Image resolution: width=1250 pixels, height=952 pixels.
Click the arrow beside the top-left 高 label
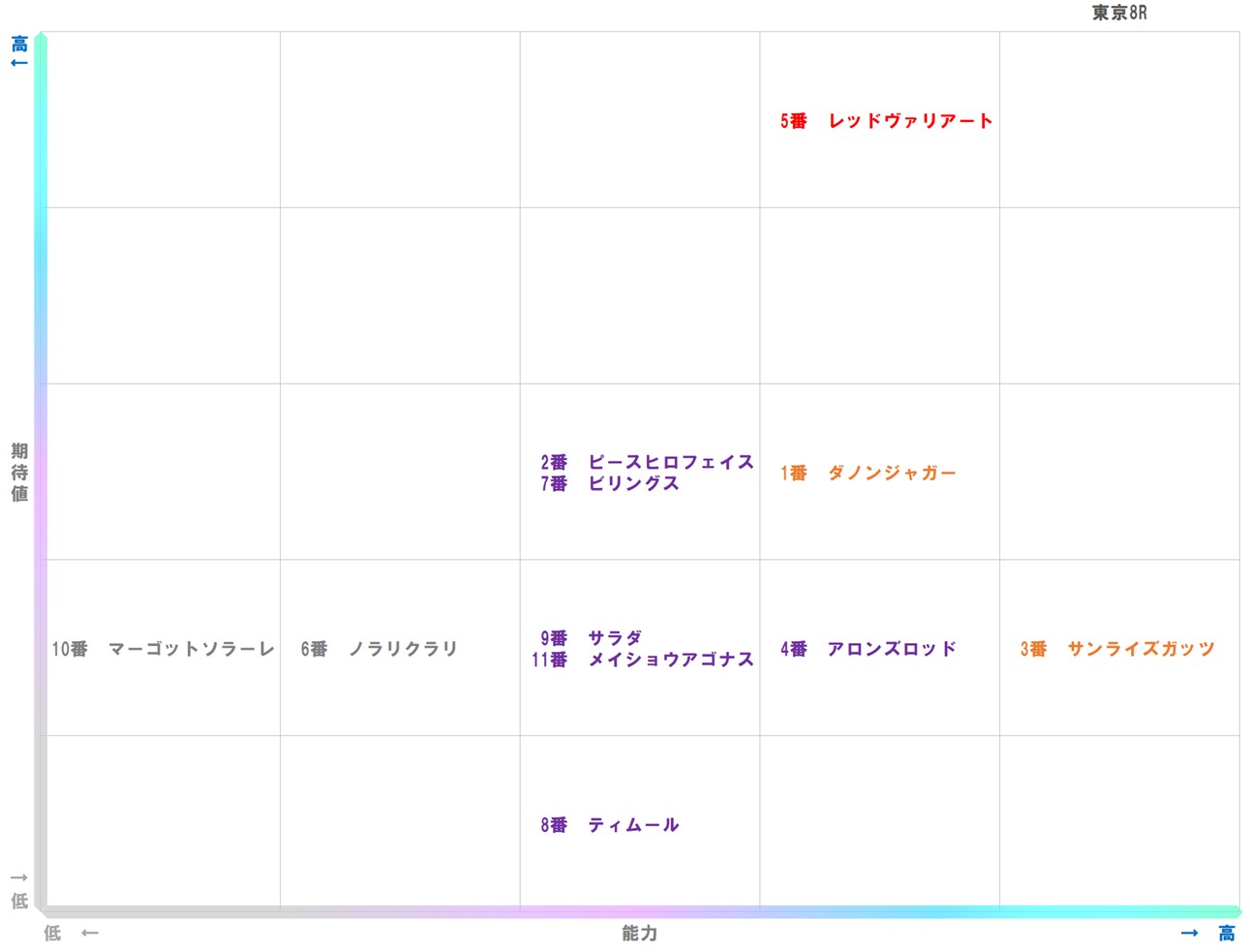[x=18, y=63]
